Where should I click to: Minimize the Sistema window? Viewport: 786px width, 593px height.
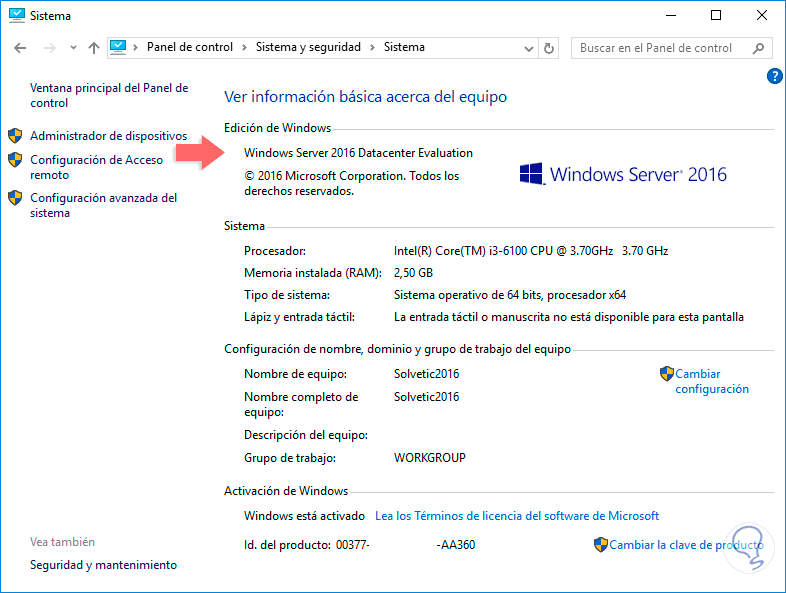coord(671,16)
